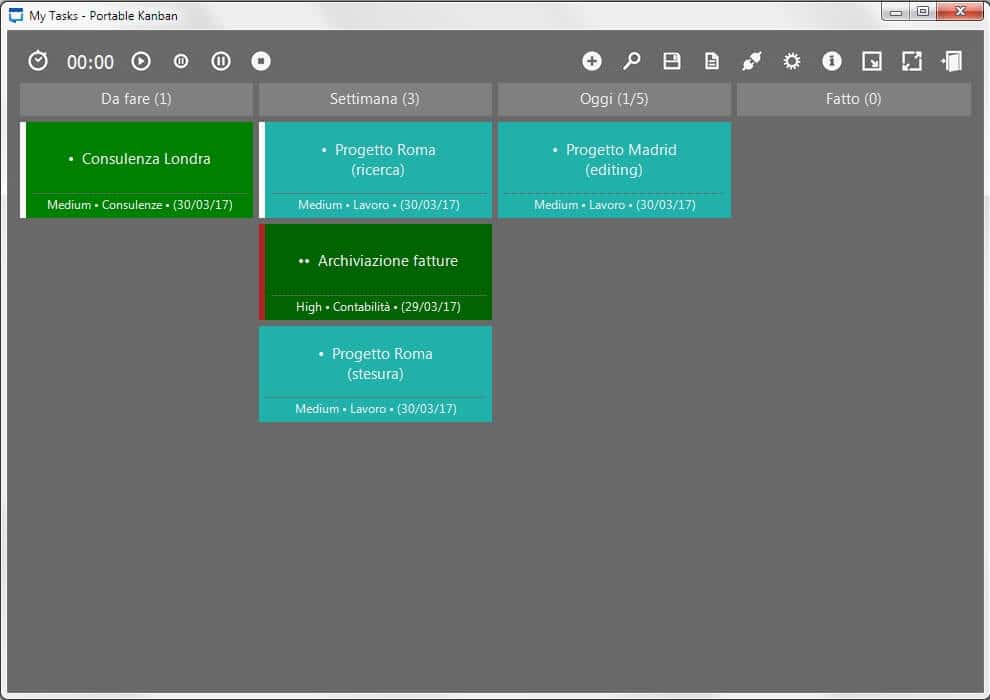This screenshot has height=700, width=990.
Task: Open the document report icon
Action: click(712, 61)
